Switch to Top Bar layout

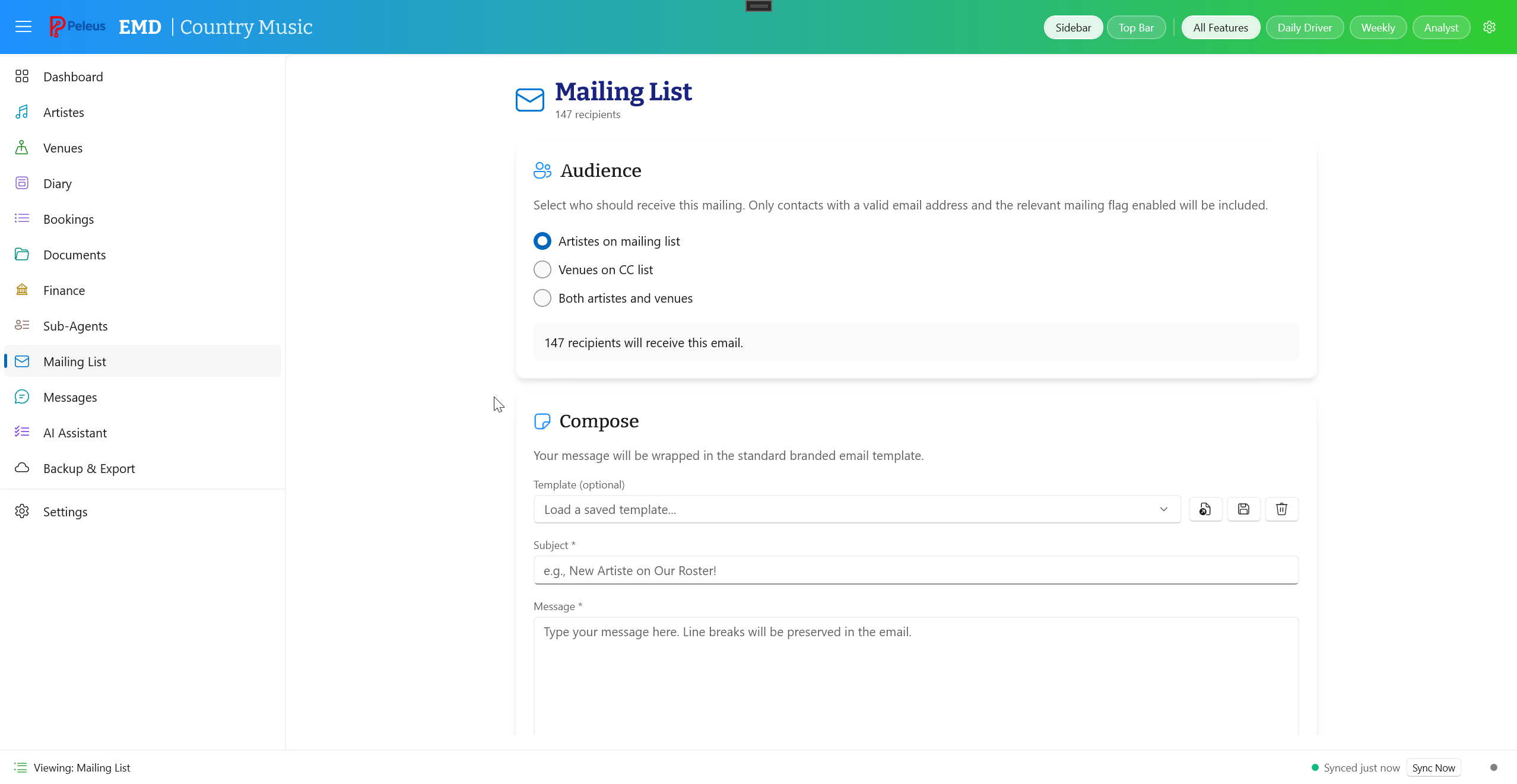pos(1135,27)
